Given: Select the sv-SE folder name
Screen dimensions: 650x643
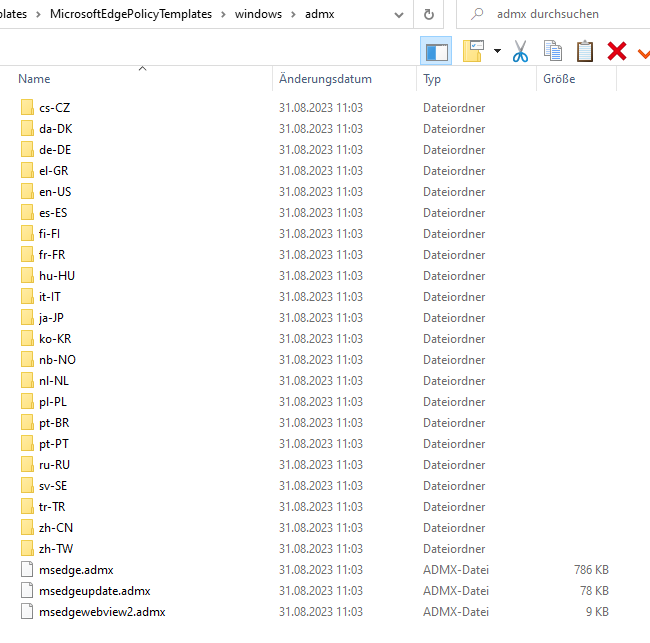Looking at the screenshot, I should (53, 486).
